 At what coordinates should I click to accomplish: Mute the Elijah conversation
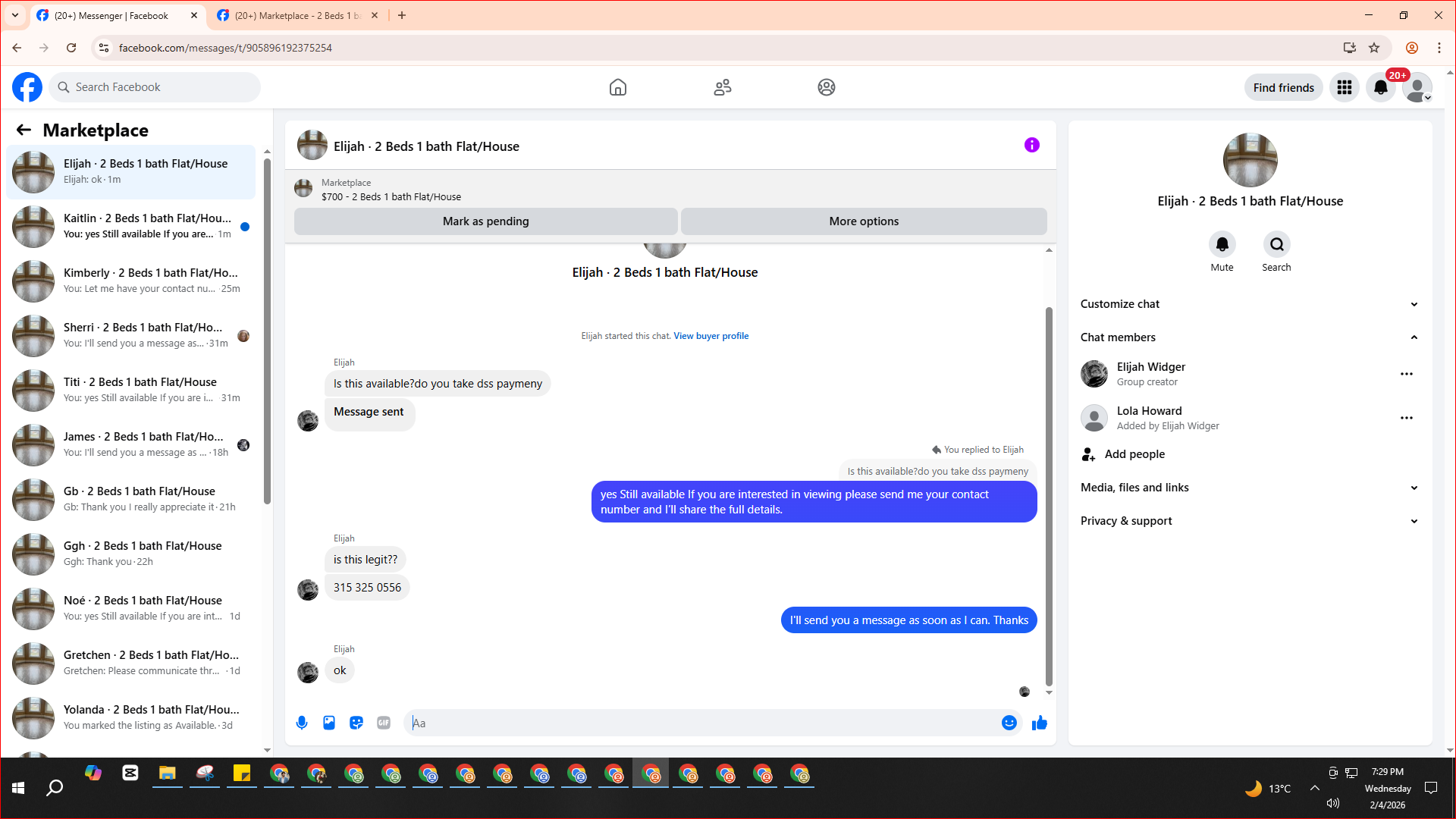1222,245
